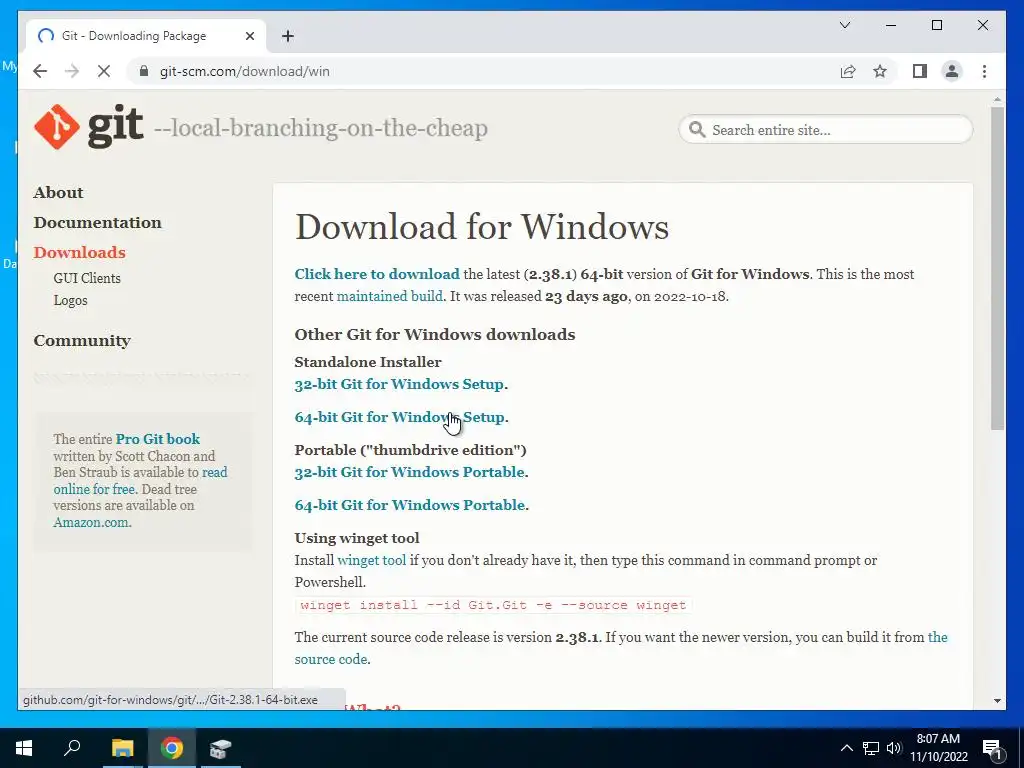Click the volume speaker tray icon
1024x768 pixels.
(x=894, y=748)
